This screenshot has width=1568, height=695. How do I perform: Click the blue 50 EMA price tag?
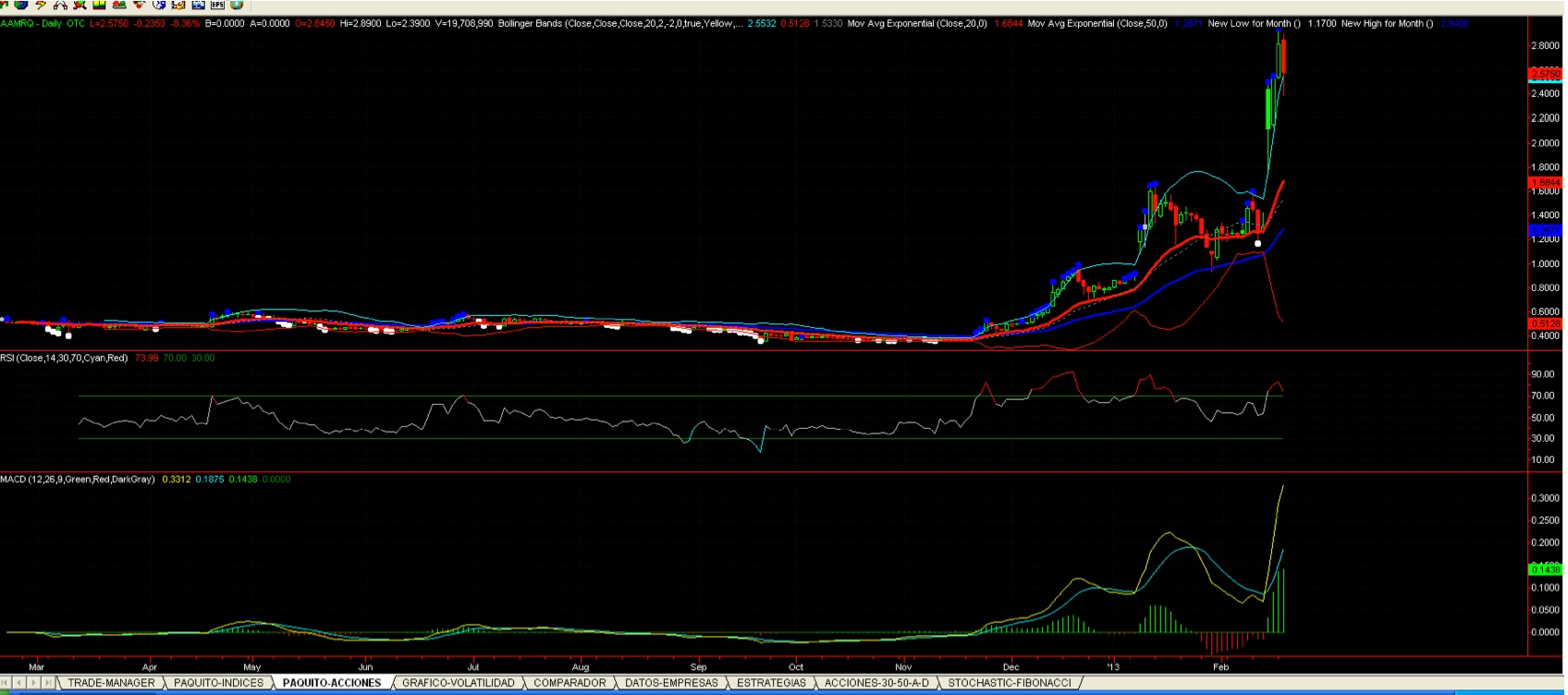click(x=1546, y=229)
